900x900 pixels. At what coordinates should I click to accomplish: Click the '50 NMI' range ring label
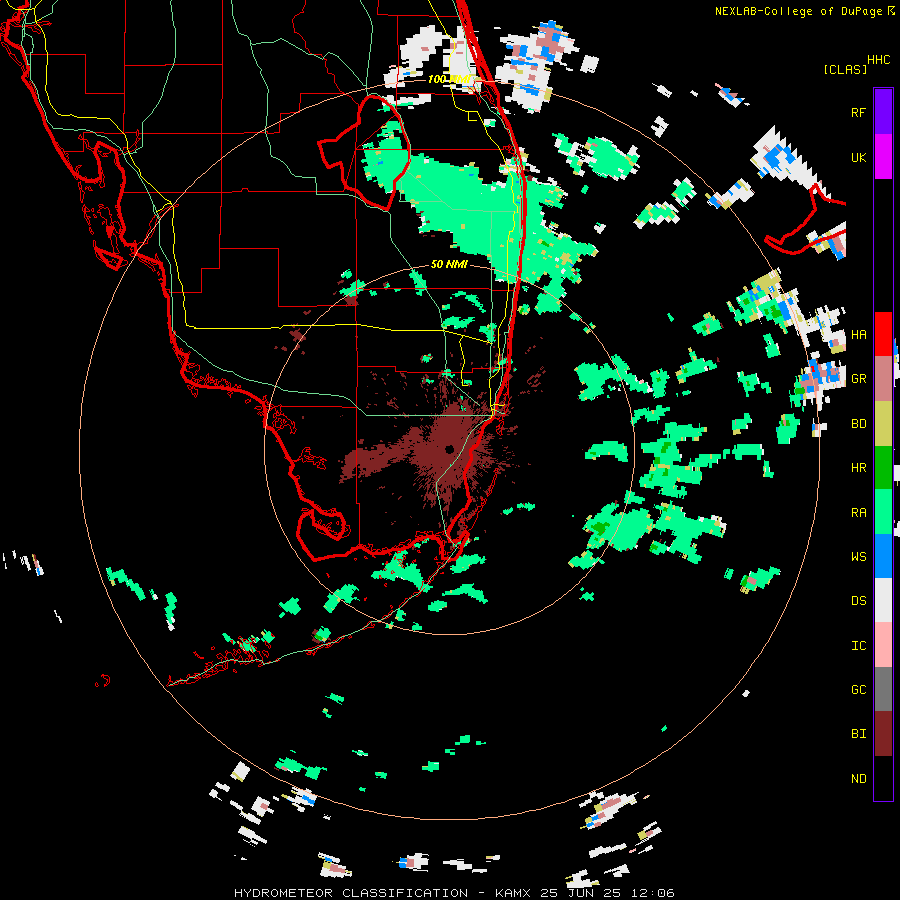pos(449,264)
